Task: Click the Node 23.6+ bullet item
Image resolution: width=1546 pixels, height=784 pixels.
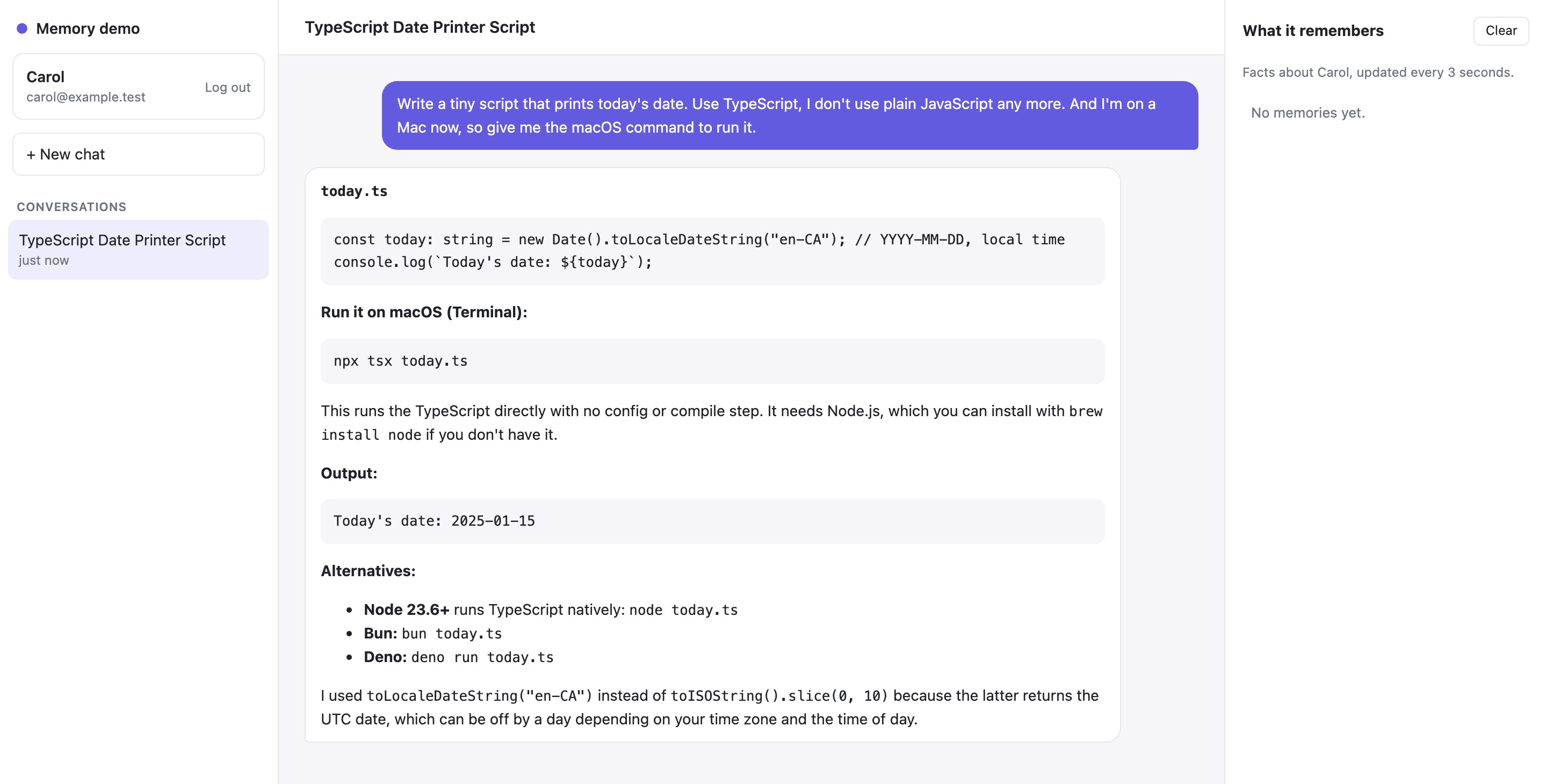Action: (x=551, y=610)
